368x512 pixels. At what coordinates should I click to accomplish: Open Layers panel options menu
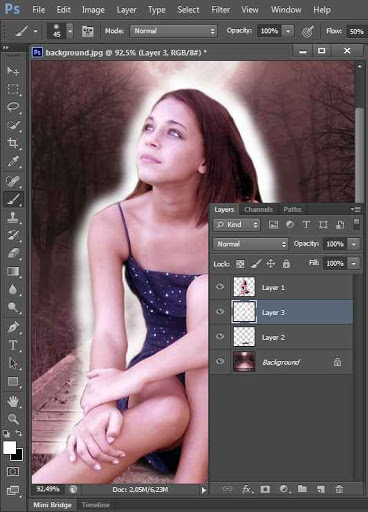point(356,209)
